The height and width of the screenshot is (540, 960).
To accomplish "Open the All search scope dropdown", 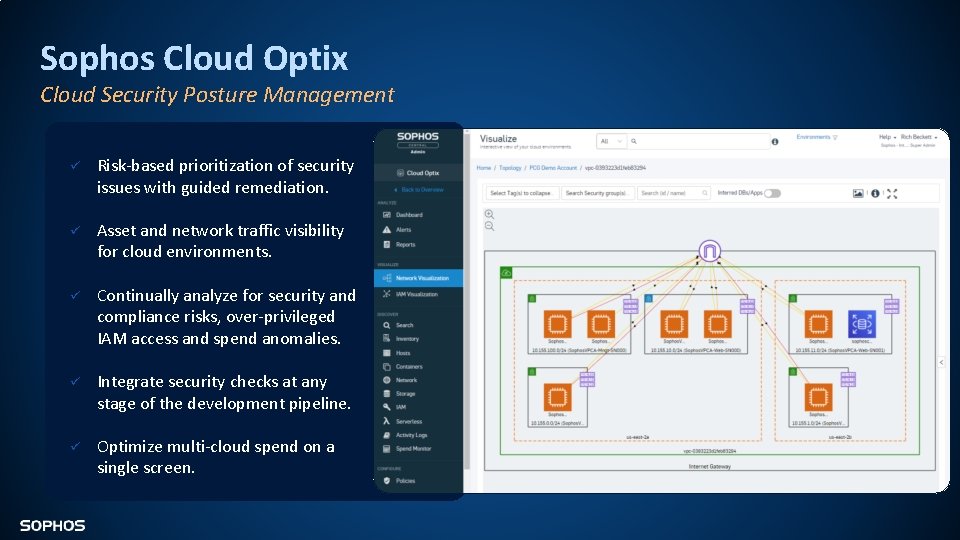I will (x=611, y=141).
